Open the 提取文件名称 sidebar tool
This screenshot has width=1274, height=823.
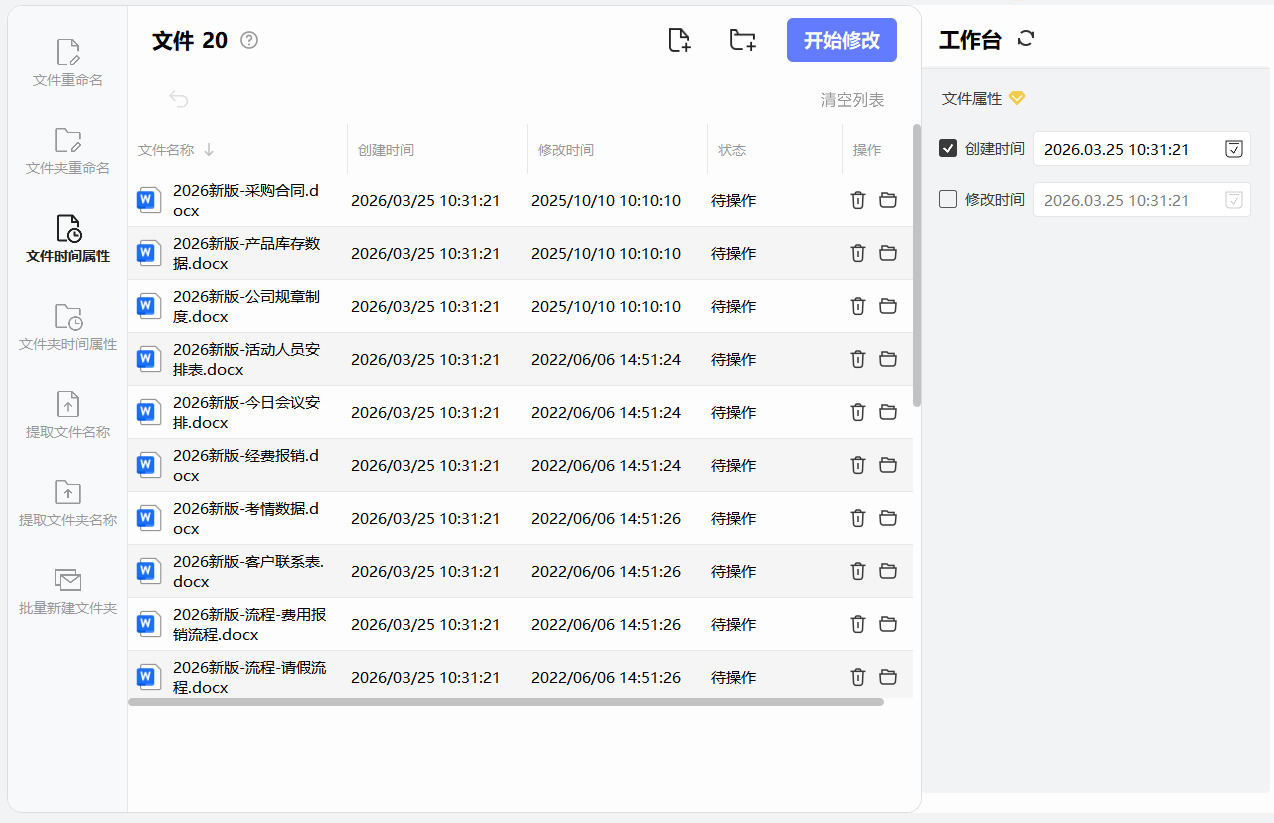tap(68, 414)
